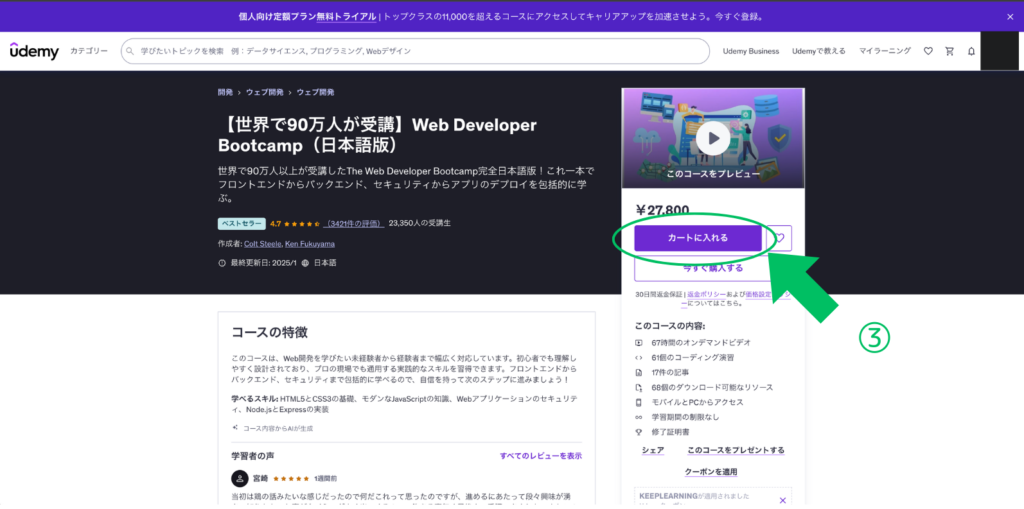Open instructor Ken Fukuyama link
1024x509 pixels.
[310, 244]
